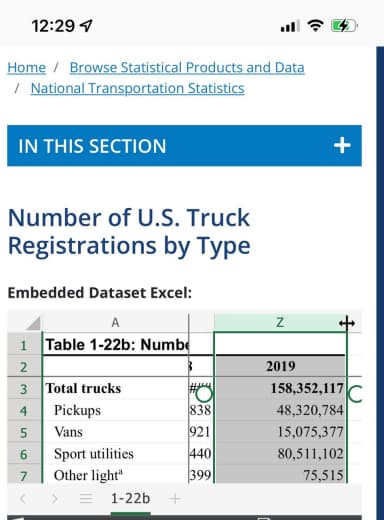The image size is (384, 520).
Task: Go to next sheet arrow
Action: click(54, 499)
